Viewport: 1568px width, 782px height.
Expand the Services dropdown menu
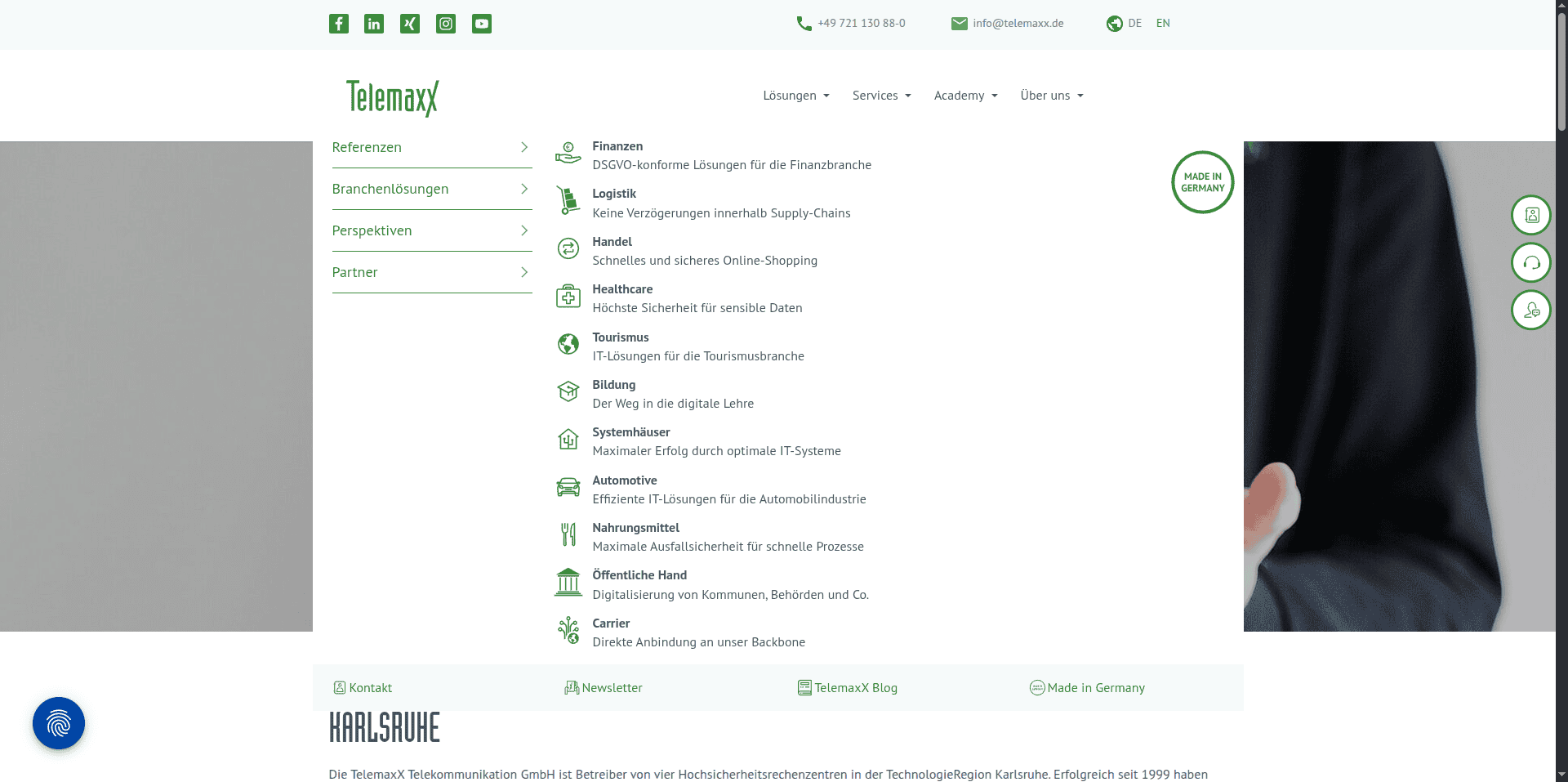click(x=882, y=96)
